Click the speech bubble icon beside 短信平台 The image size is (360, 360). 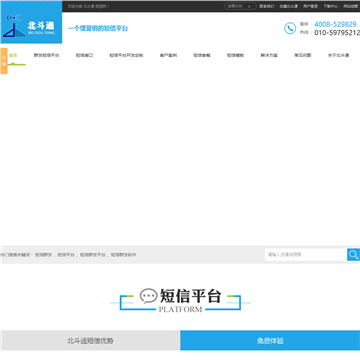[x=148, y=296]
